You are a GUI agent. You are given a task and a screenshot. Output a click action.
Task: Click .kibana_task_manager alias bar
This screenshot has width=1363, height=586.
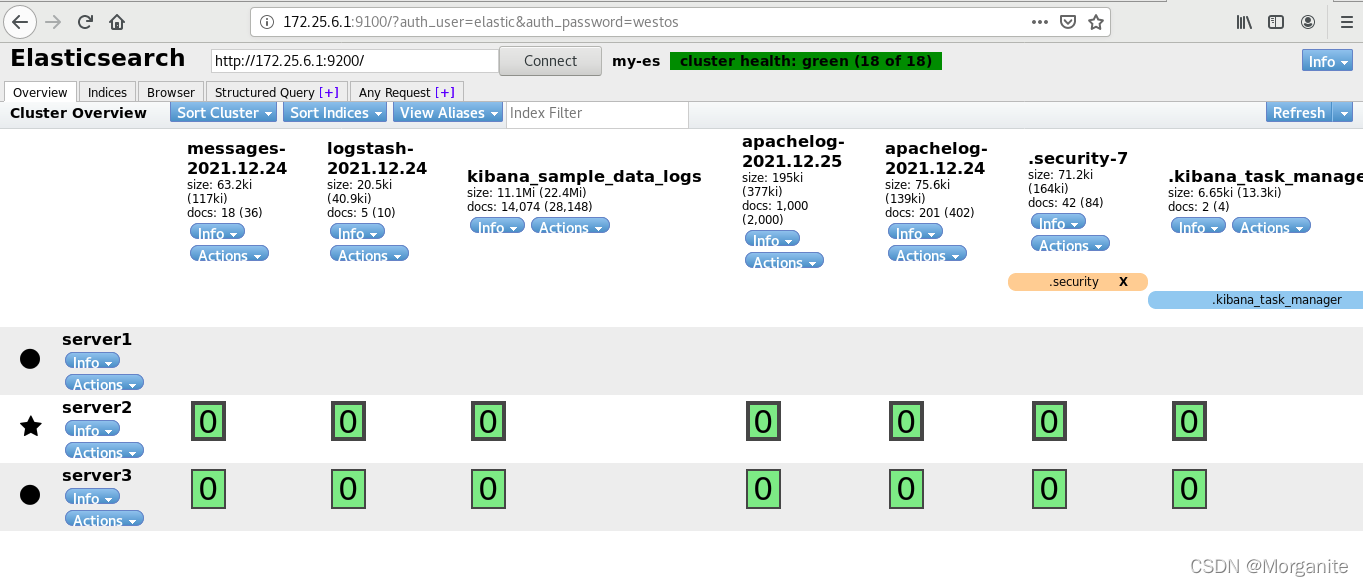pos(1255,300)
